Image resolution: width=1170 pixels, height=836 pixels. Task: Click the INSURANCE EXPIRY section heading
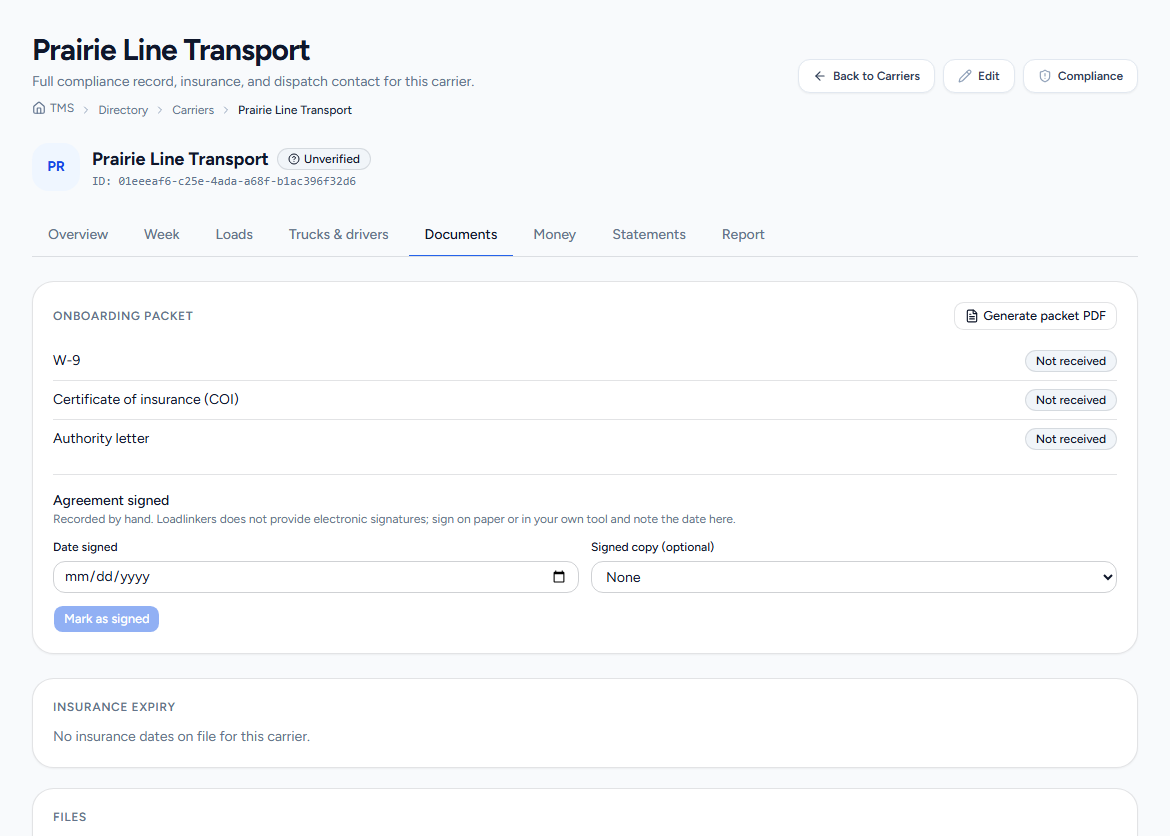click(114, 707)
